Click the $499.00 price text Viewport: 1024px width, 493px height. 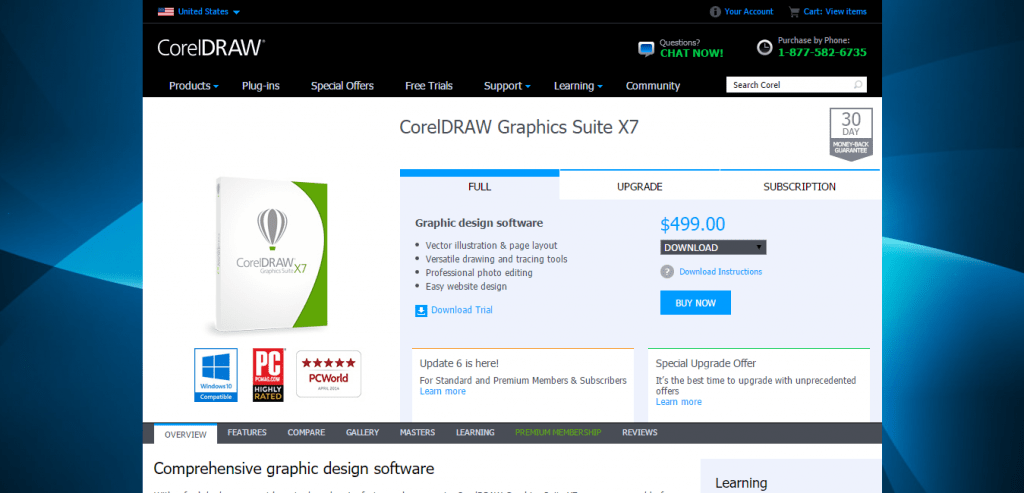692,225
